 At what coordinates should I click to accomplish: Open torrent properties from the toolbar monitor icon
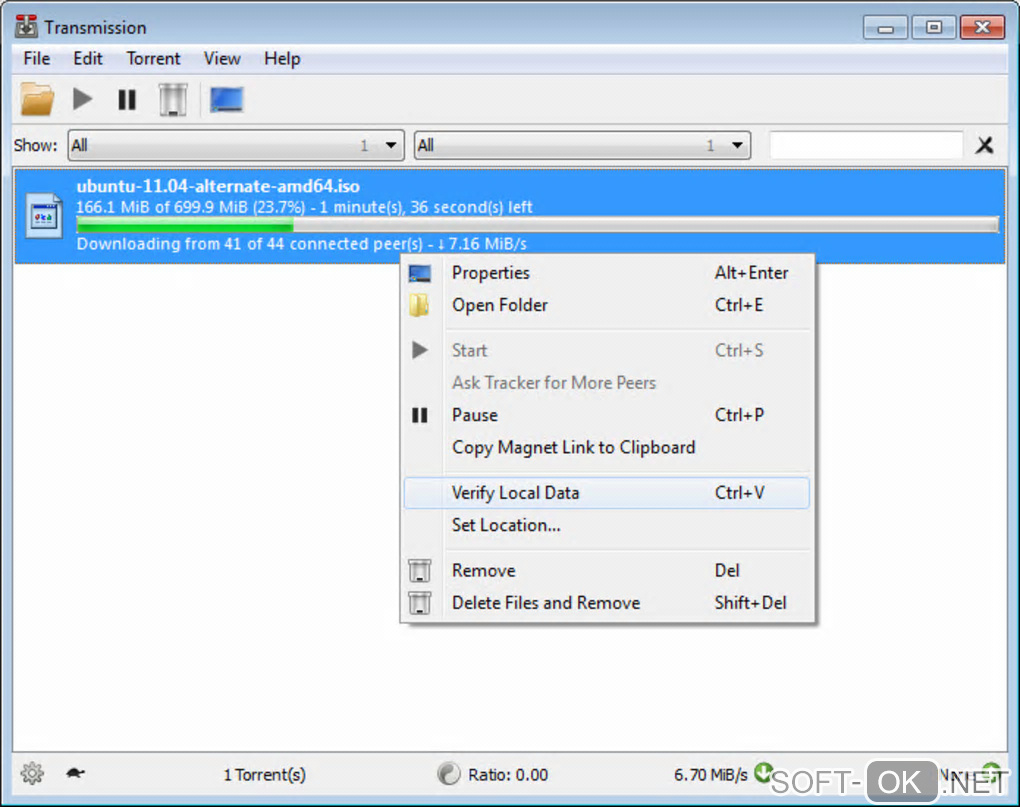226,99
